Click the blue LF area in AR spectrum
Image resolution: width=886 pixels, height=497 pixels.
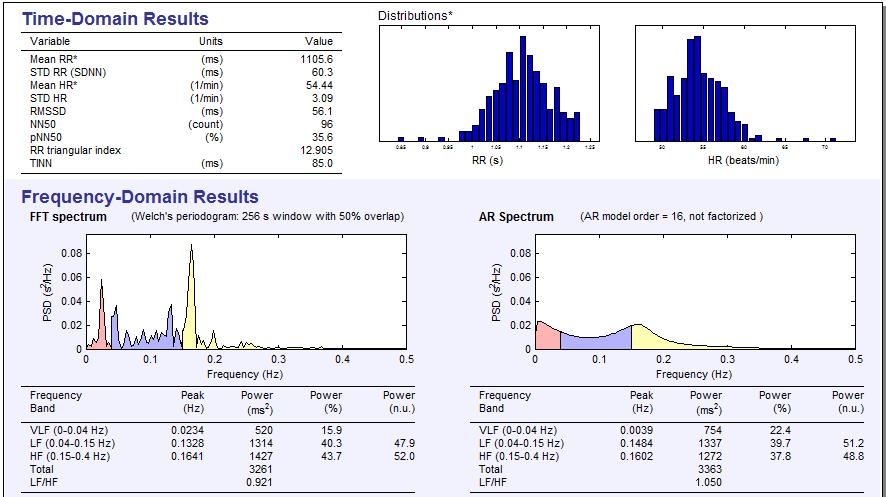(x=595, y=340)
